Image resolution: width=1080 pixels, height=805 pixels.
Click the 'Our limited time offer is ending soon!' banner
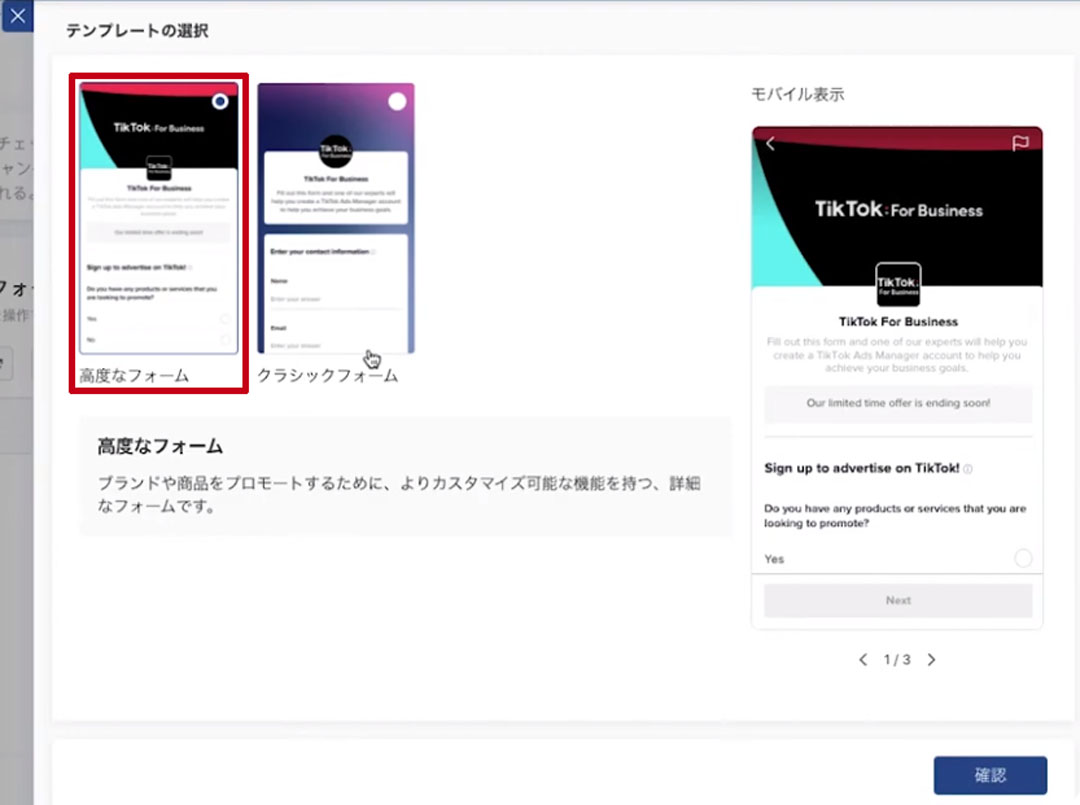897,403
